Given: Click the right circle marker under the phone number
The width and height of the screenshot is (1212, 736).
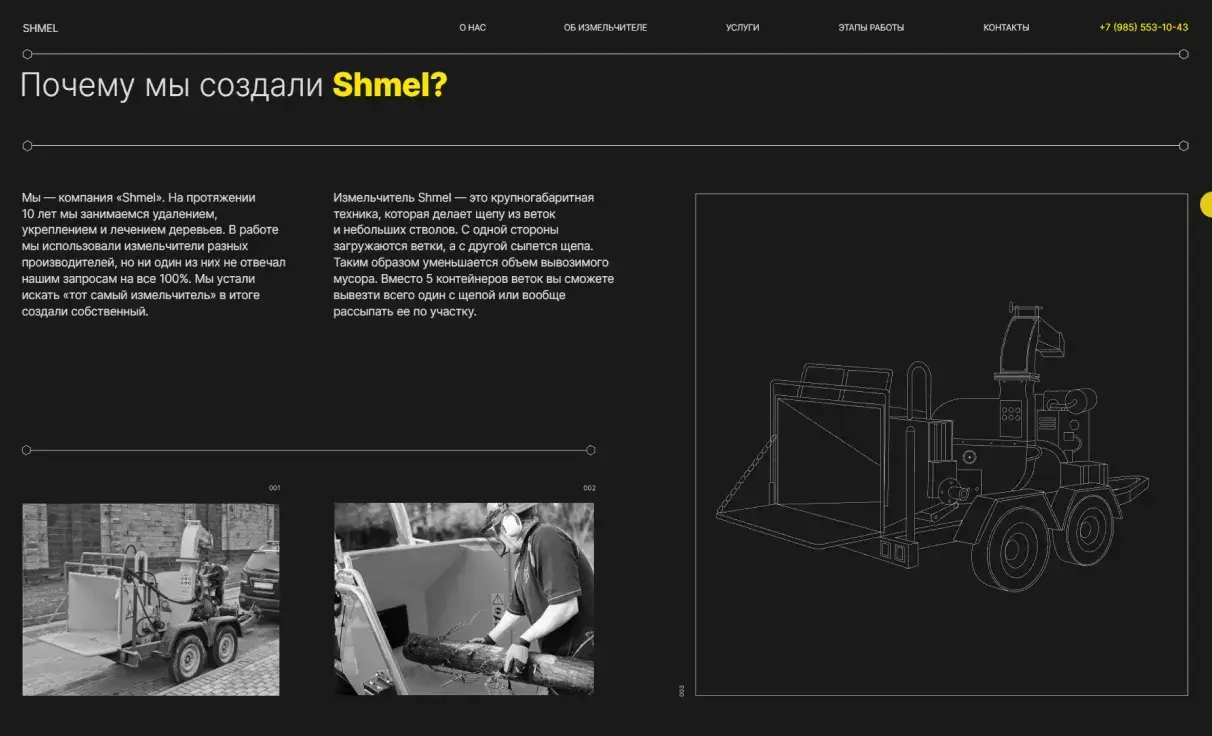Looking at the screenshot, I should tap(1184, 54).
